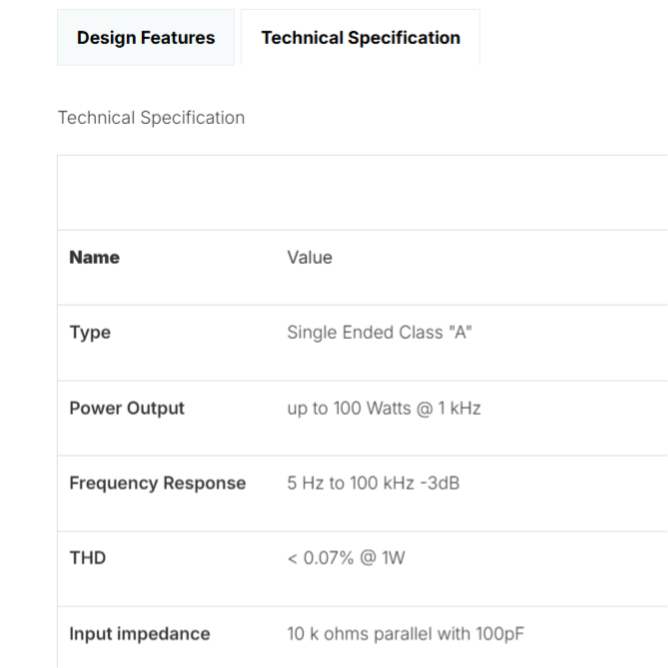Click "-3dB" in the Frequency Response value
The image size is (668, 668).
click(x=440, y=483)
